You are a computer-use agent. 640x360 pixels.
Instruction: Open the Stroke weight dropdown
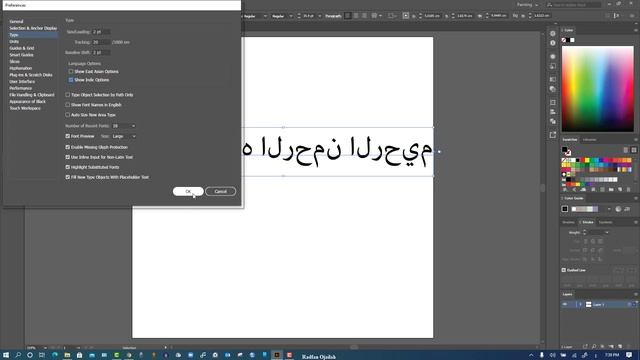click(x=607, y=232)
